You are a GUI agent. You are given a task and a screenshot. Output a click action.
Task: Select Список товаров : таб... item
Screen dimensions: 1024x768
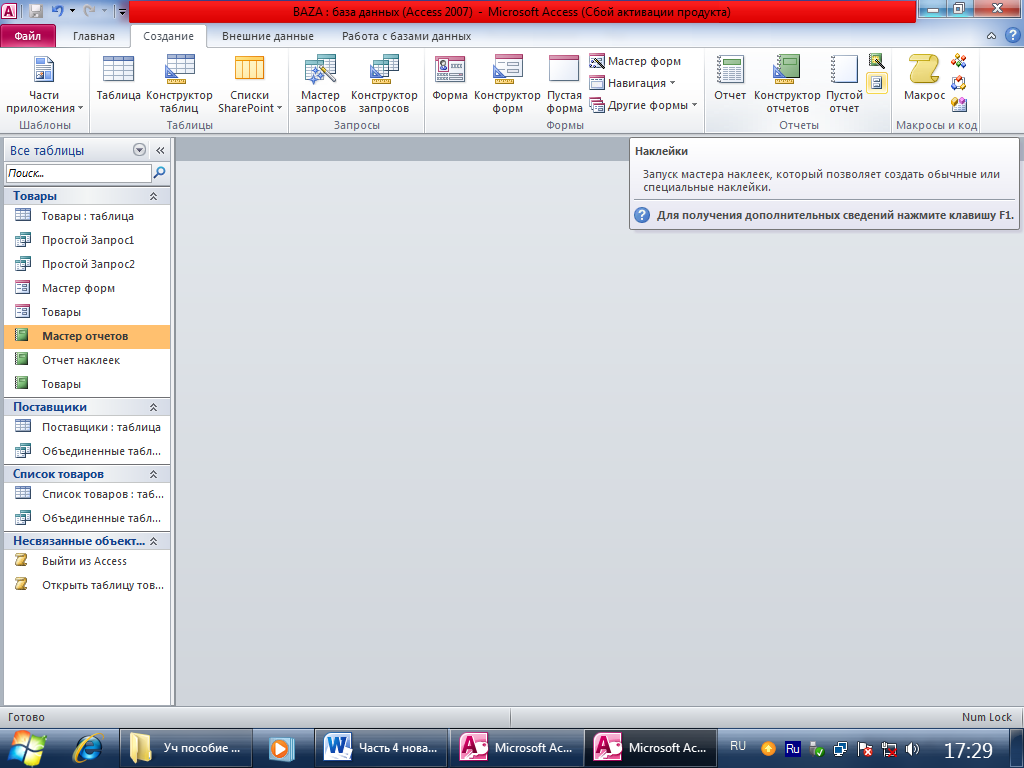(x=87, y=494)
